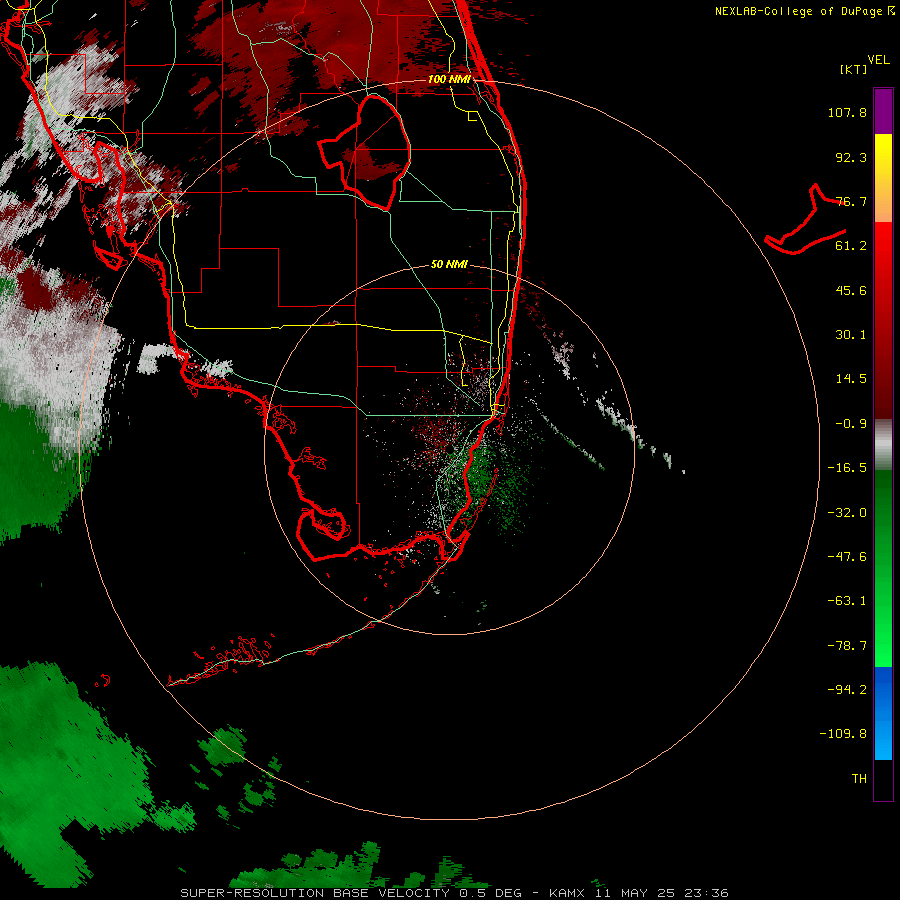
Task: Click the 14.5 velocity scale value
Action: (851, 379)
